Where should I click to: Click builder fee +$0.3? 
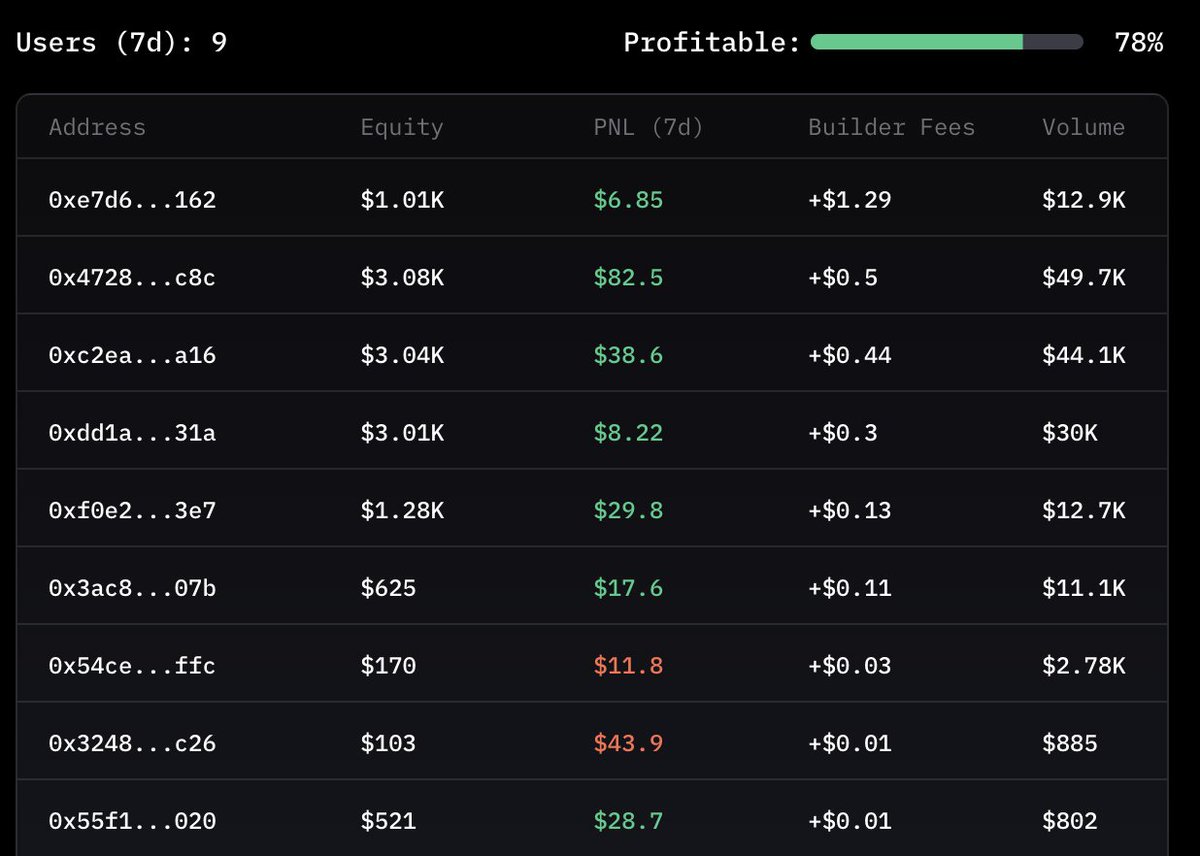click(x=843, y=433)
